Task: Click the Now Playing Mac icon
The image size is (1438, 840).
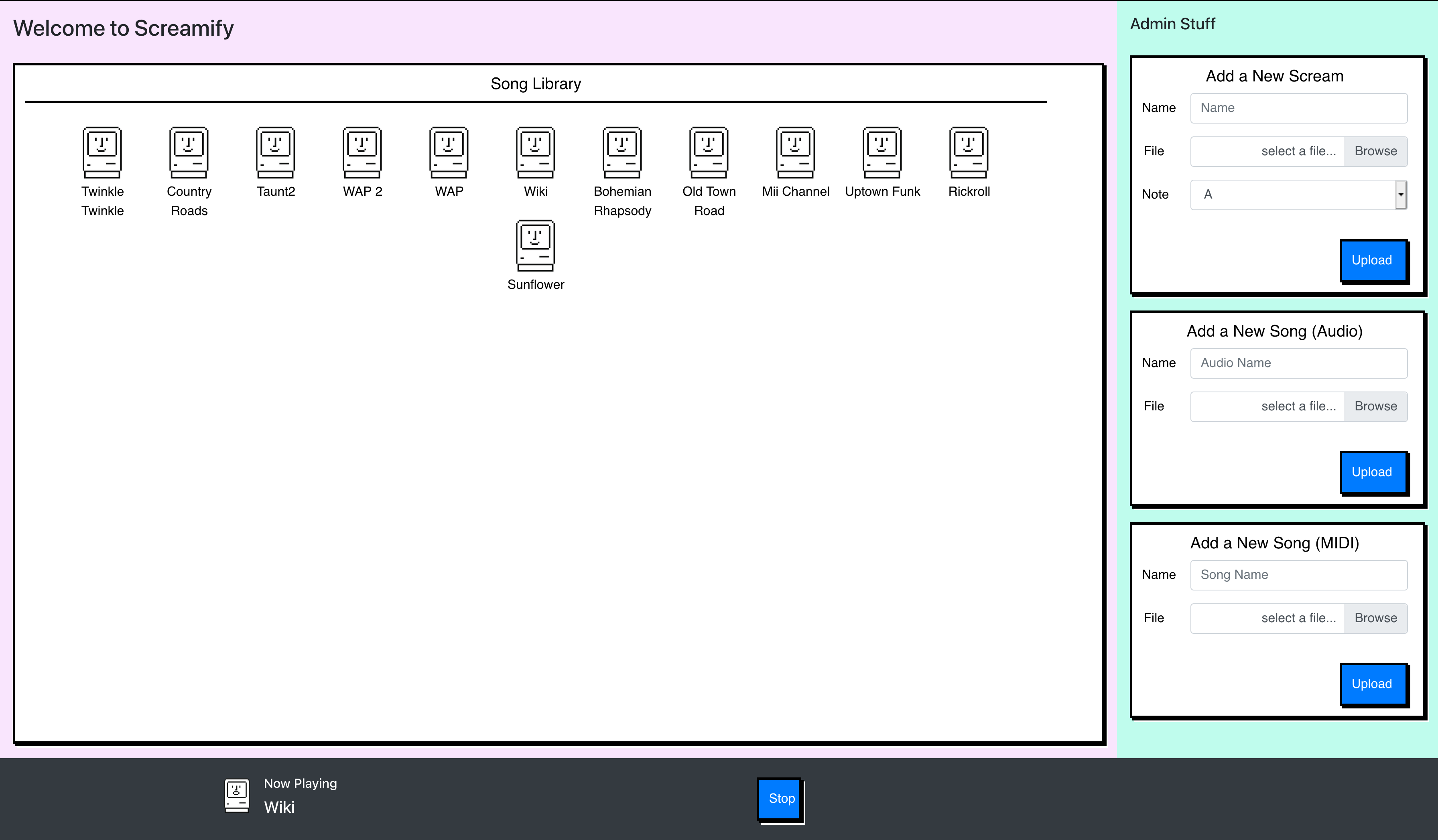Action: pos(237,795)
